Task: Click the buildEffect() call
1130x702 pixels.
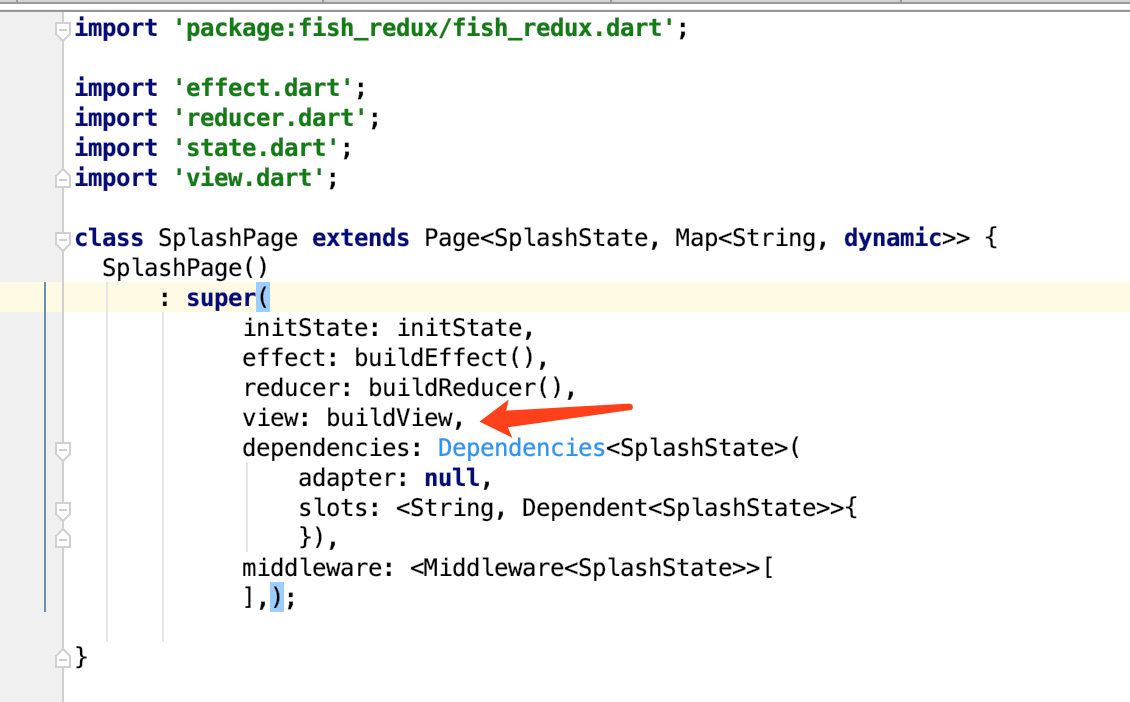Action: click(444, 358)
